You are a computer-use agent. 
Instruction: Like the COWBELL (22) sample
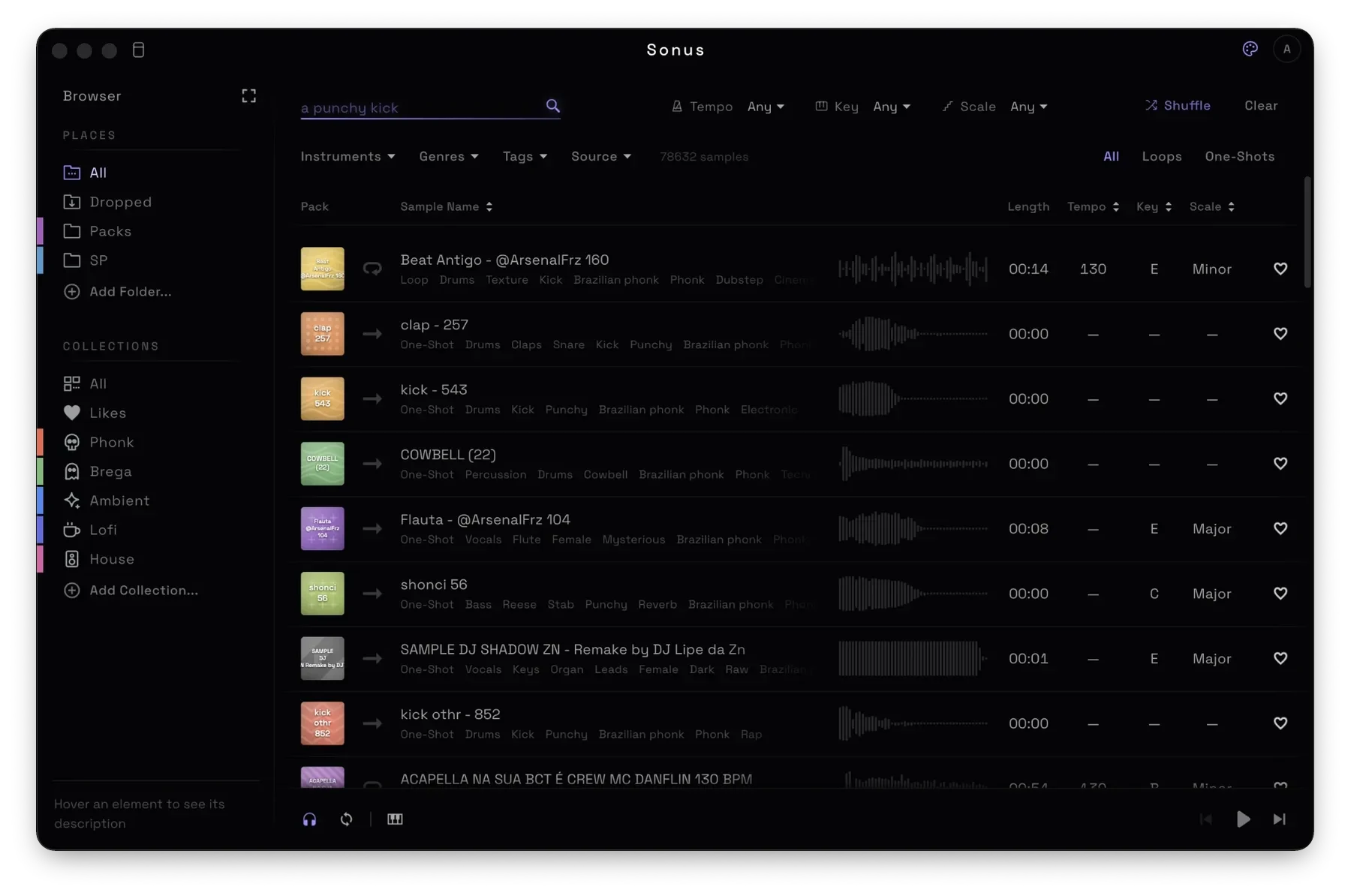[1280, 464]
